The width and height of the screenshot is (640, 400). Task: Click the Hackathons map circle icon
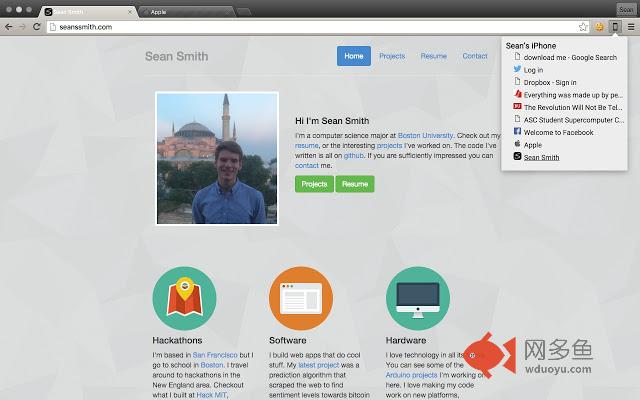[184, 298]
